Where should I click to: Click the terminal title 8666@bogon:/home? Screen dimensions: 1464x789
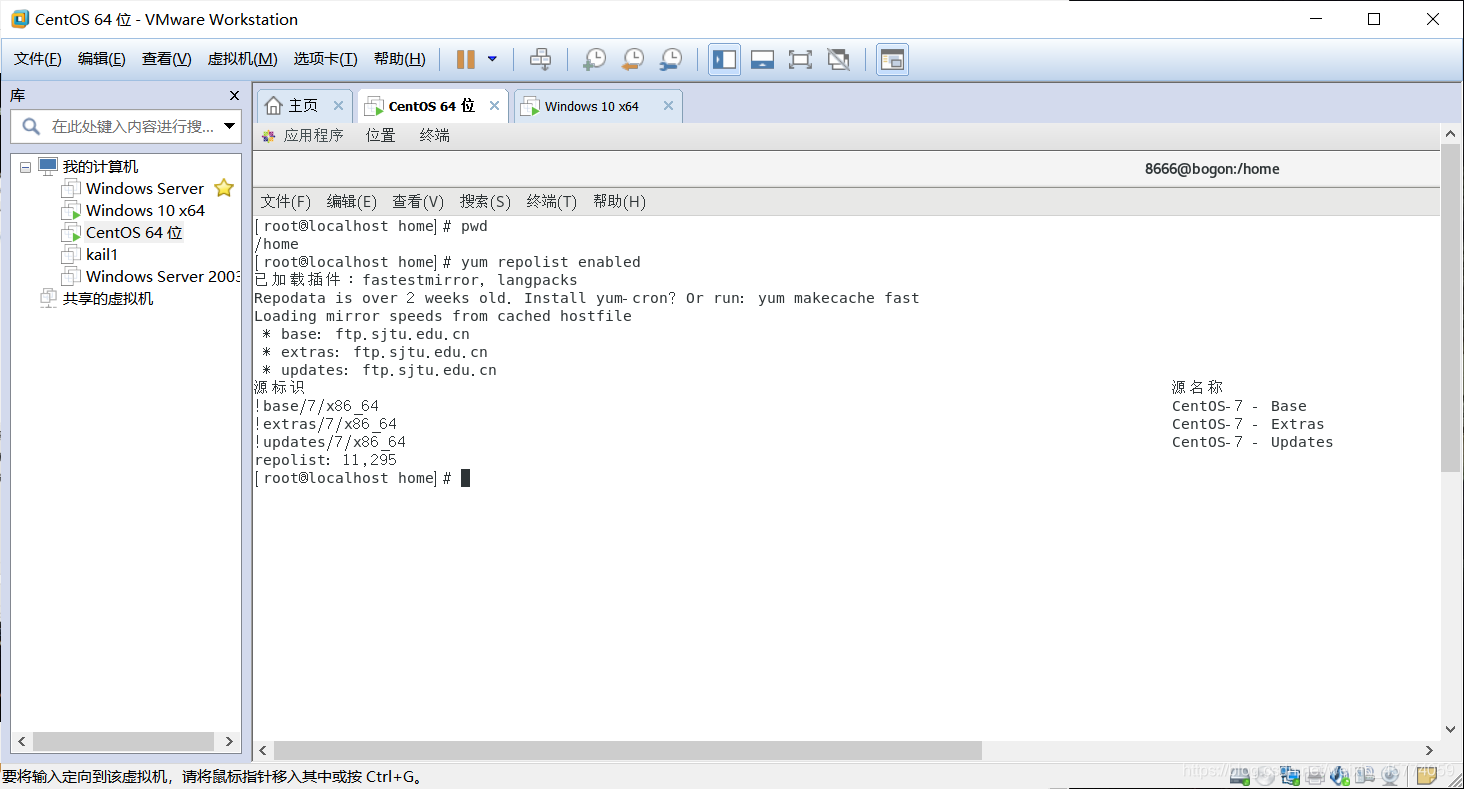[1212, 169]
